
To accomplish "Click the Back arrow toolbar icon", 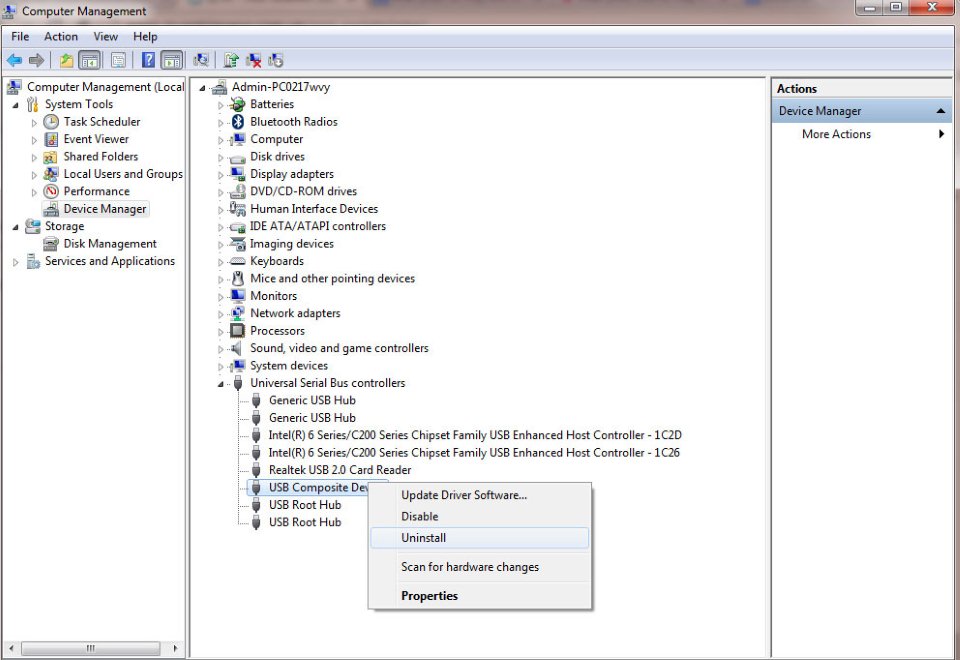I will tap(14, 60).
